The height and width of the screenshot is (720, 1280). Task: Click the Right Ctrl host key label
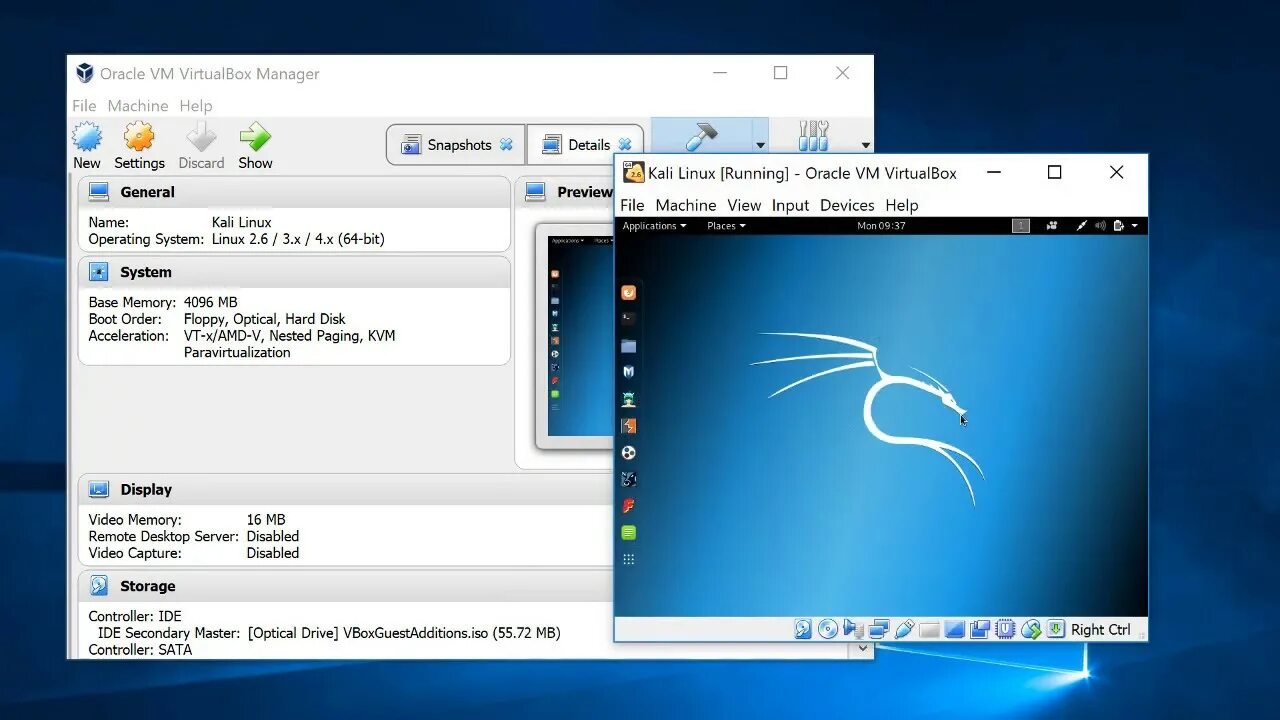coord(1100,629)
